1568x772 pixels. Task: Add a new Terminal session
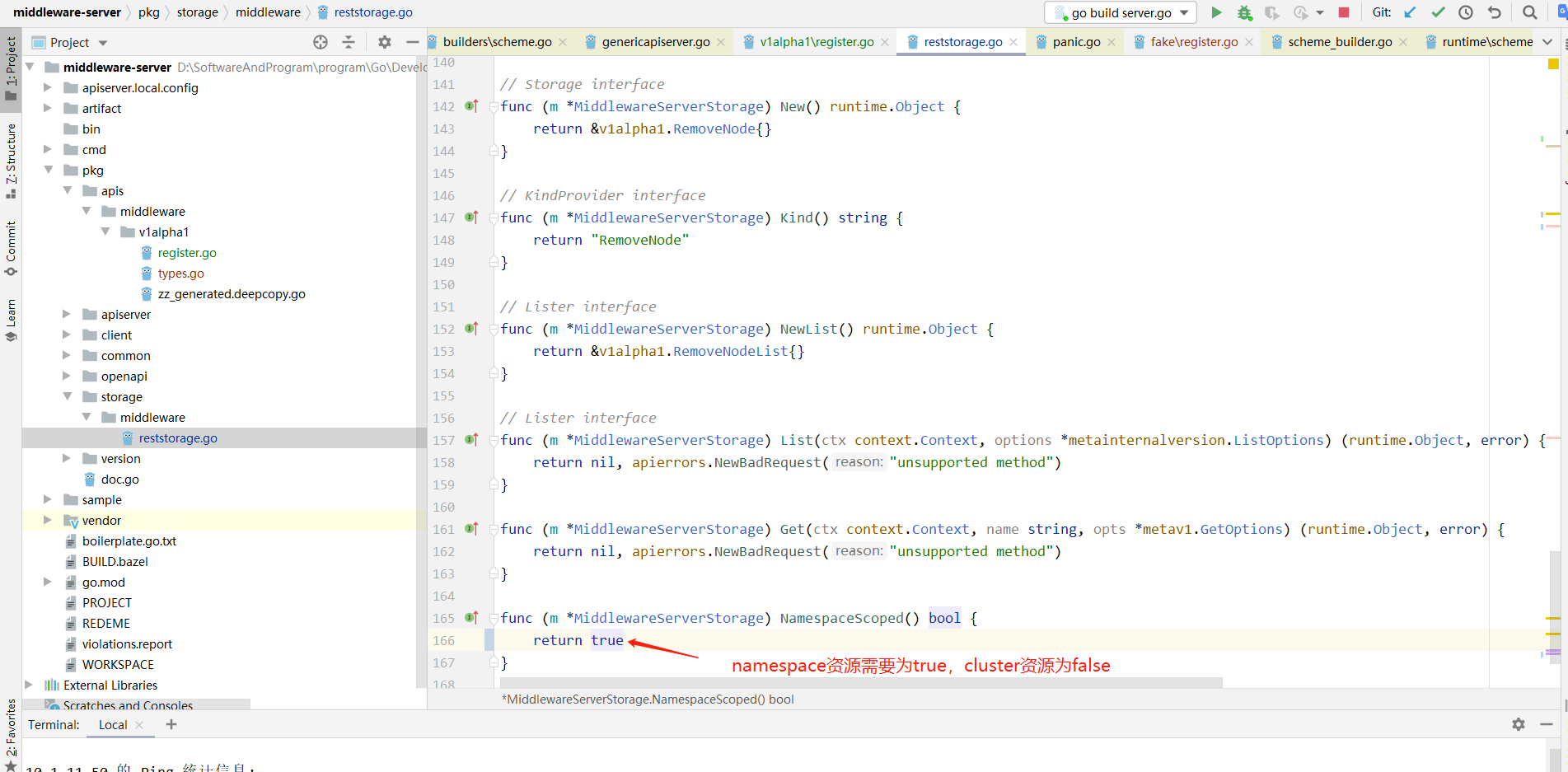pyautogui.click(x=171, y=724)
